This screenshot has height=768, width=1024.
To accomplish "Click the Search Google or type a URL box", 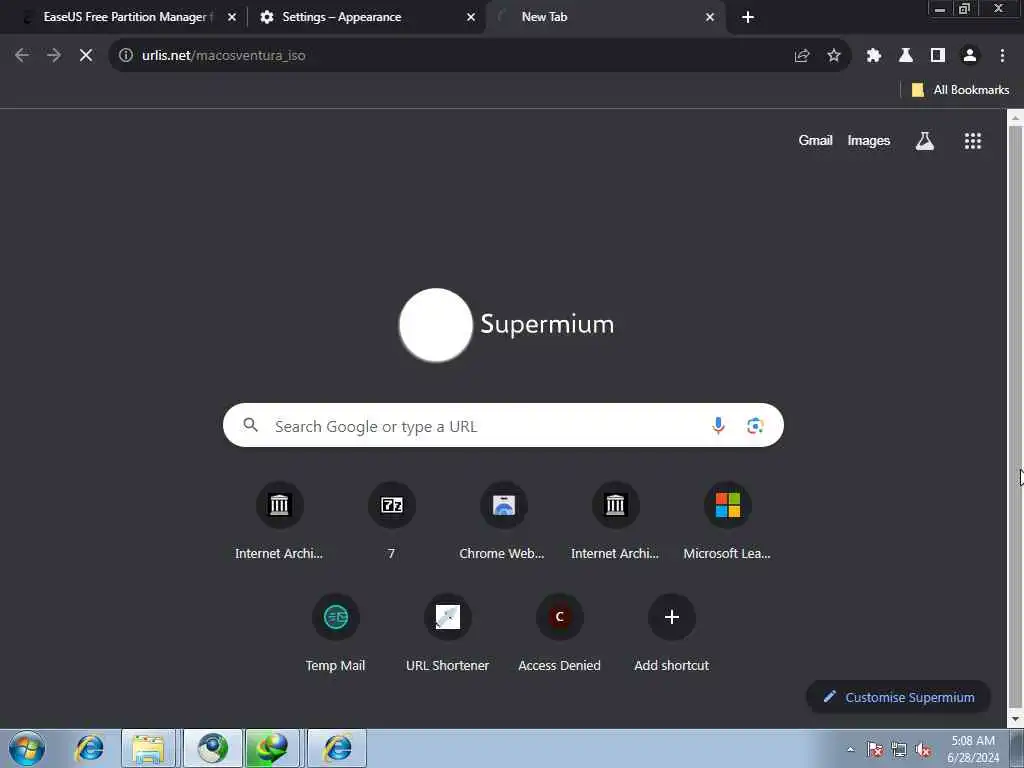I will coord(503,425).
